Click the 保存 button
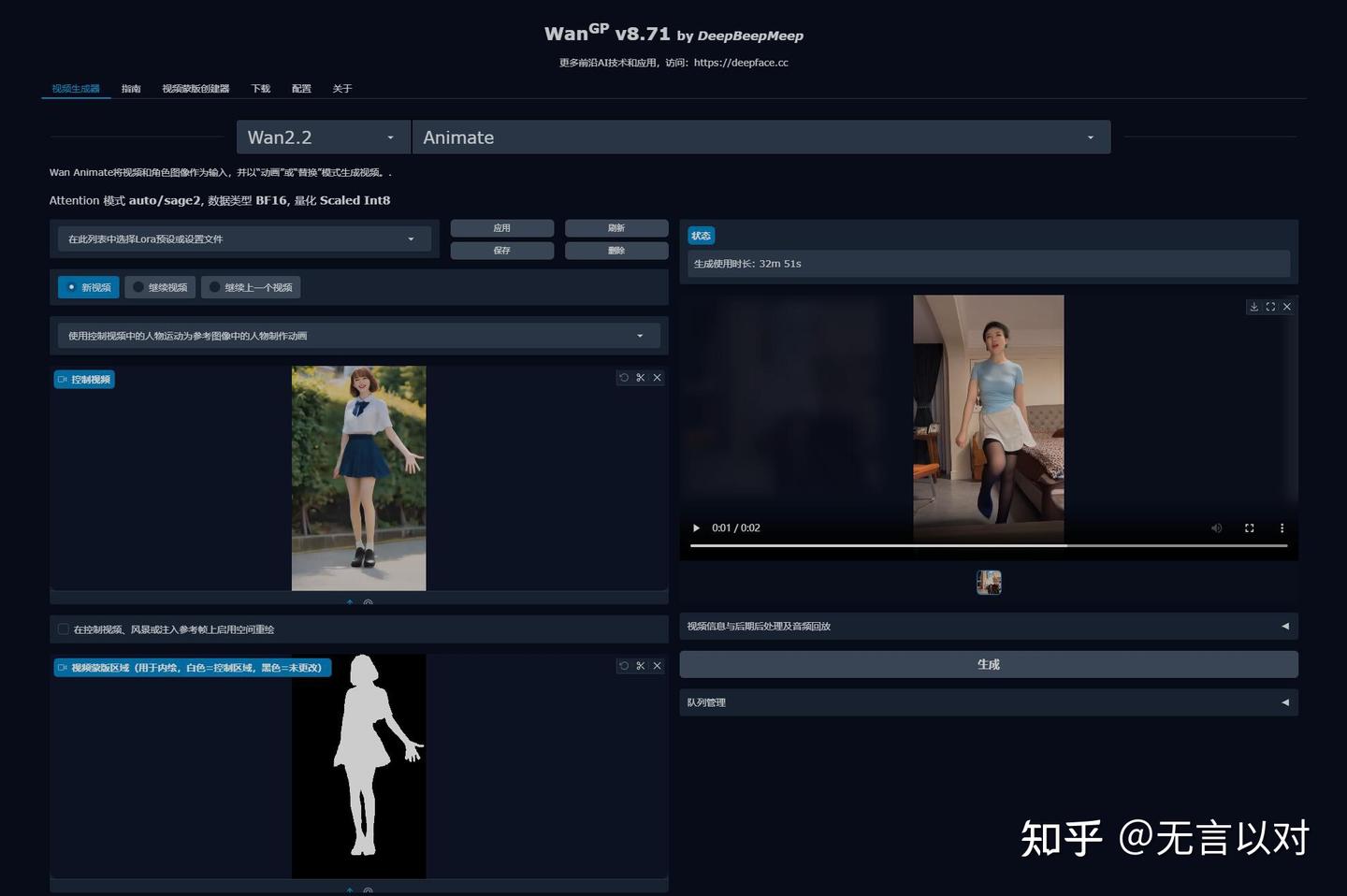The width and height of the screenshot is (1347, 896). coord(501,250)
